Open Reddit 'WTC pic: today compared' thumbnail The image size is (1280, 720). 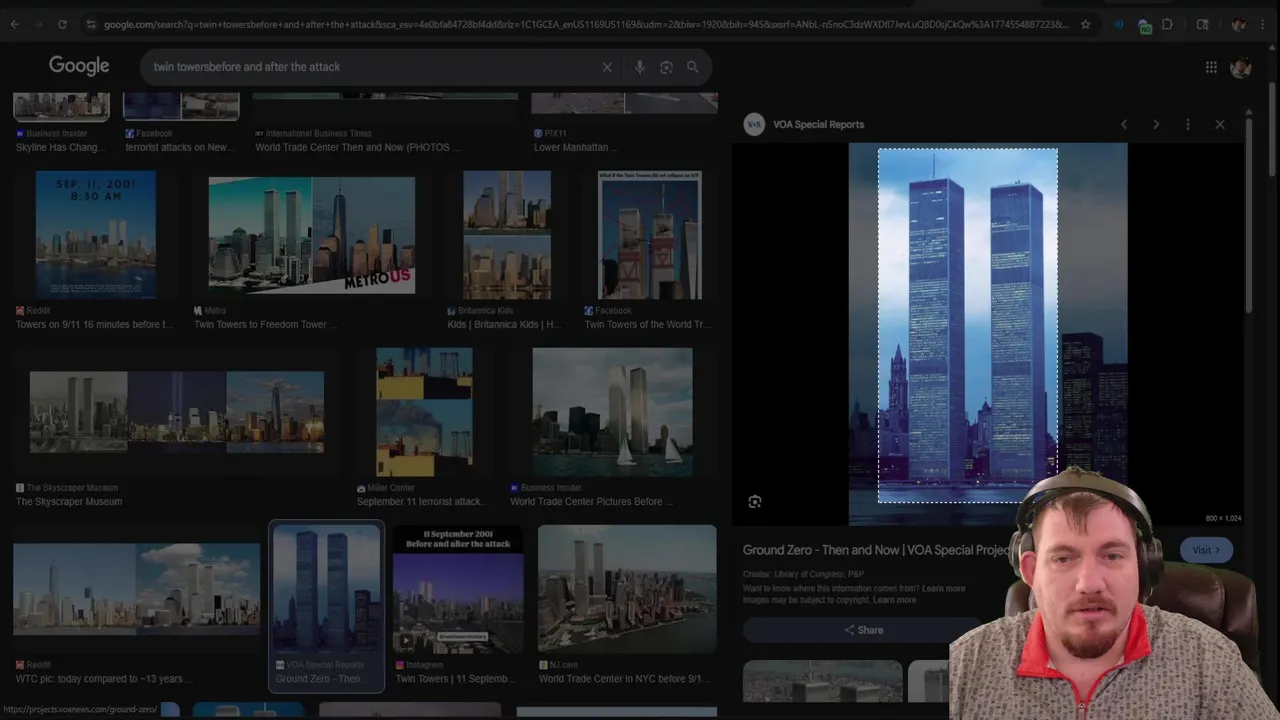click(x=136, y=589)
